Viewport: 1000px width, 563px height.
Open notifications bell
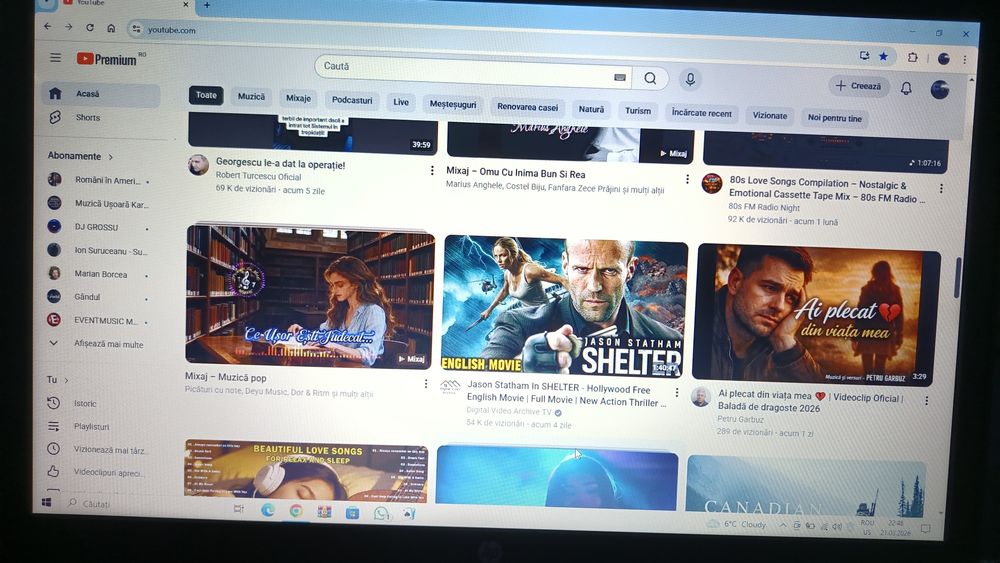click(x=906, y=88)
